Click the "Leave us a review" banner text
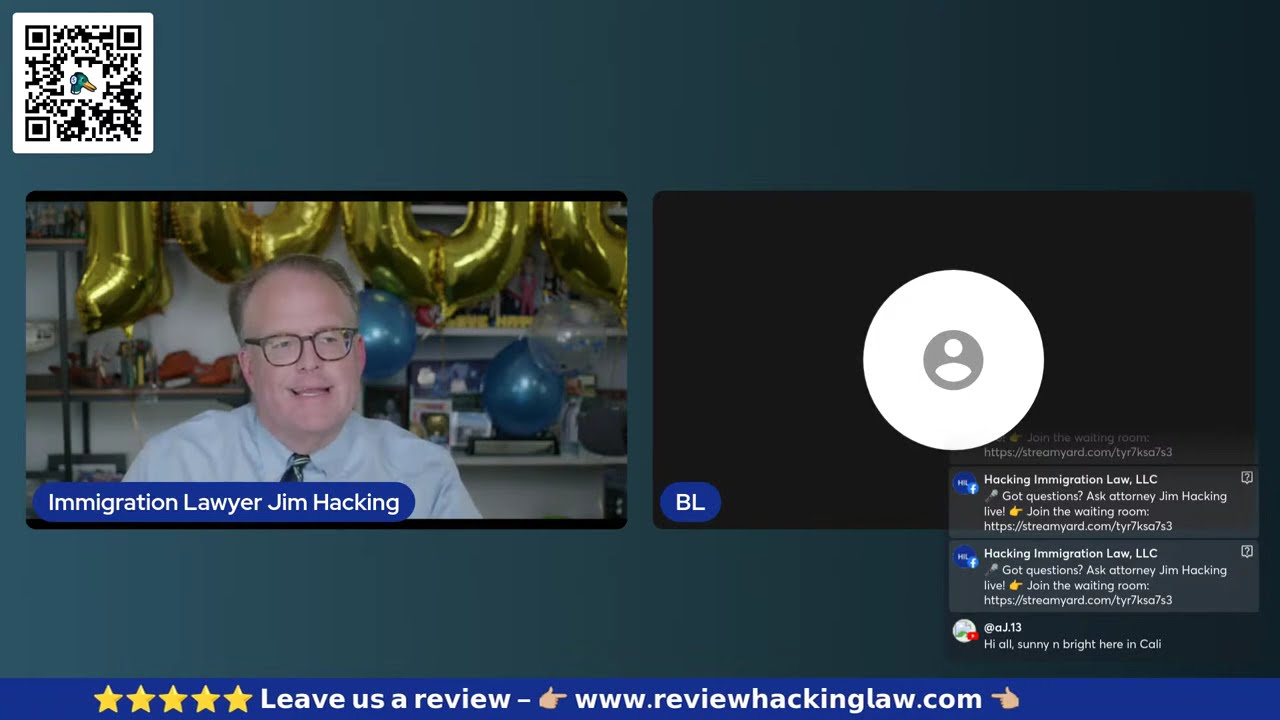 click(385, 699)
